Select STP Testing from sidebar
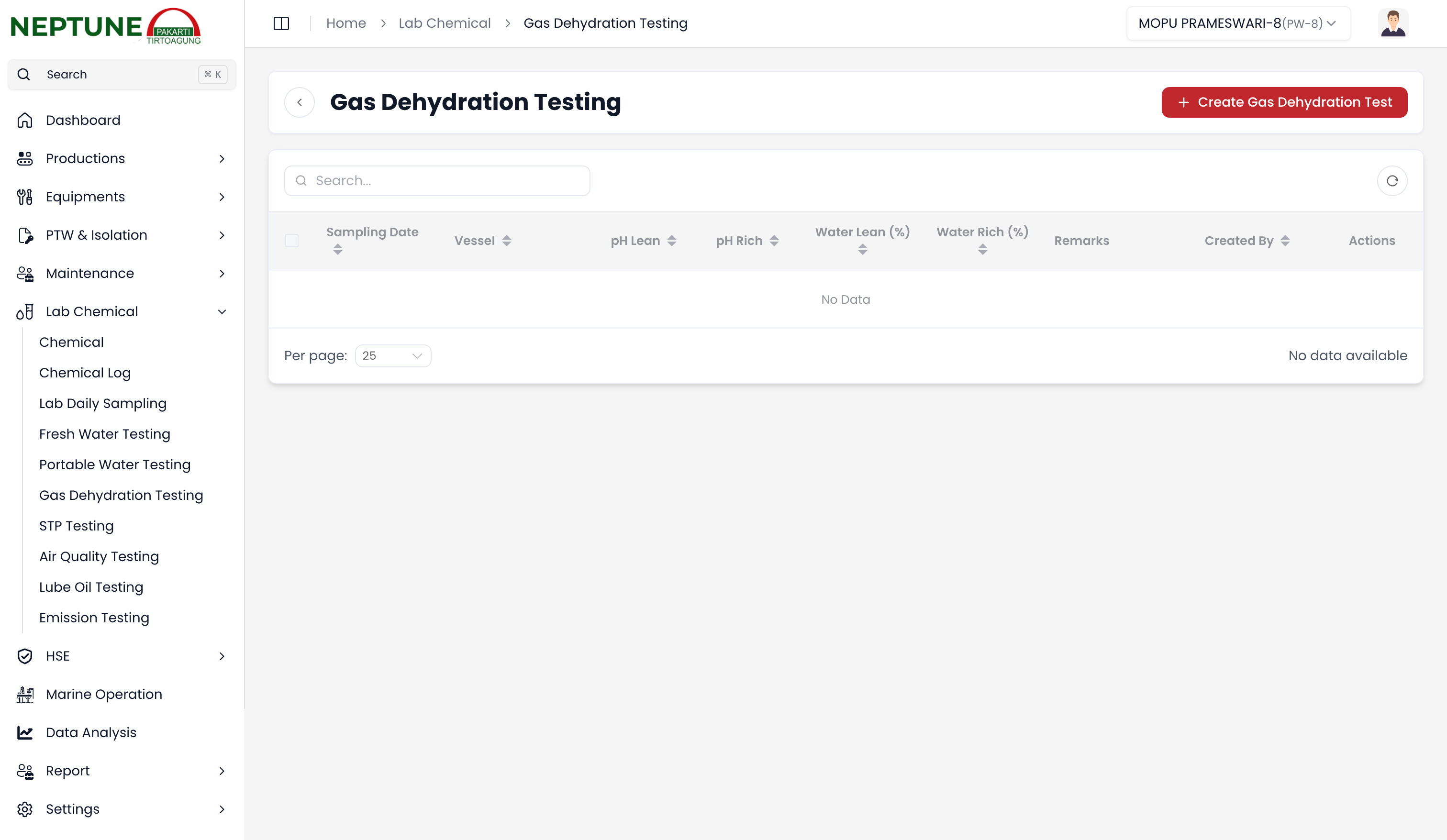The image size is (1447, 840). [77, 525]
